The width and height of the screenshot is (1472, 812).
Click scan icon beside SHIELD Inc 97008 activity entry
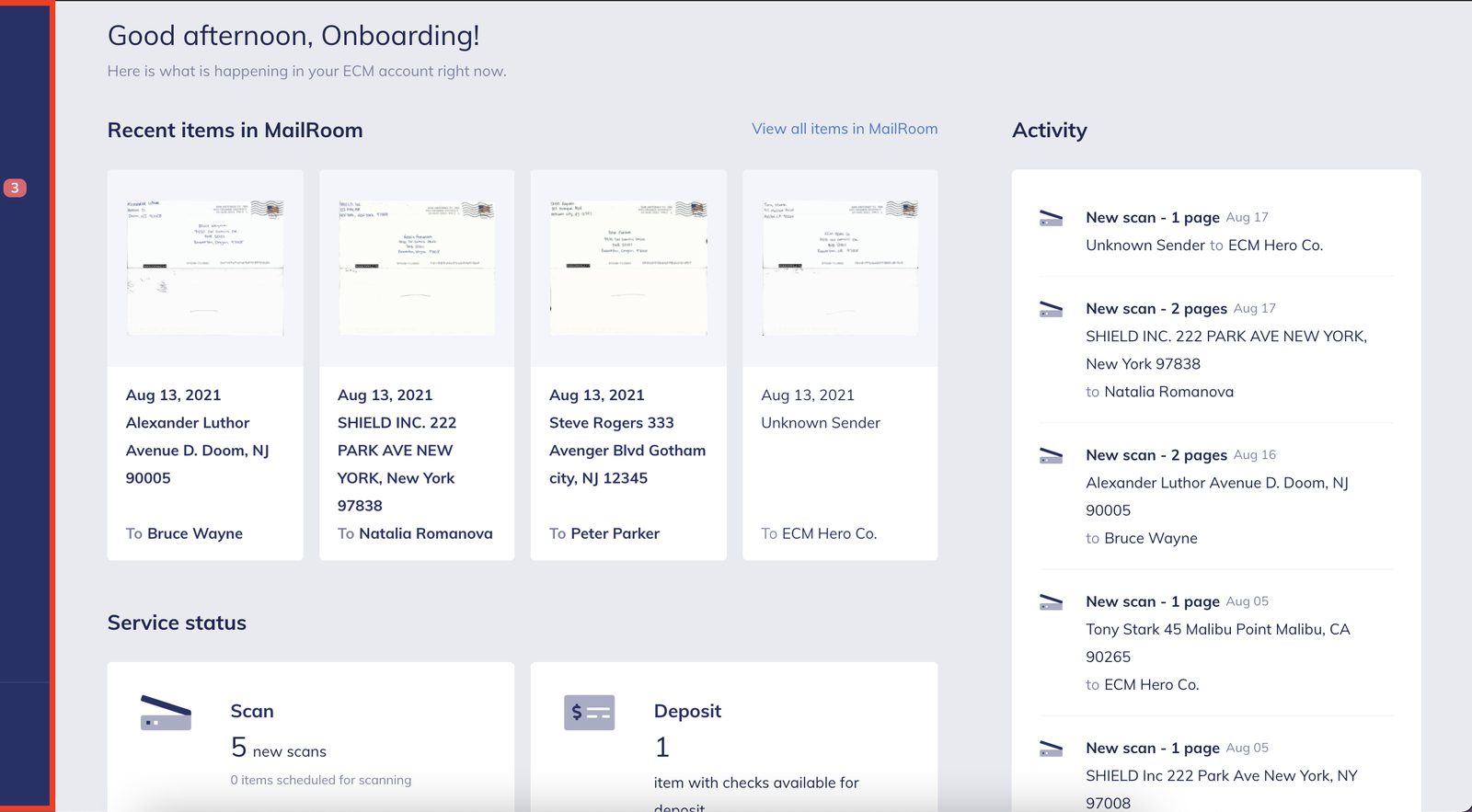pos(1051,748)
